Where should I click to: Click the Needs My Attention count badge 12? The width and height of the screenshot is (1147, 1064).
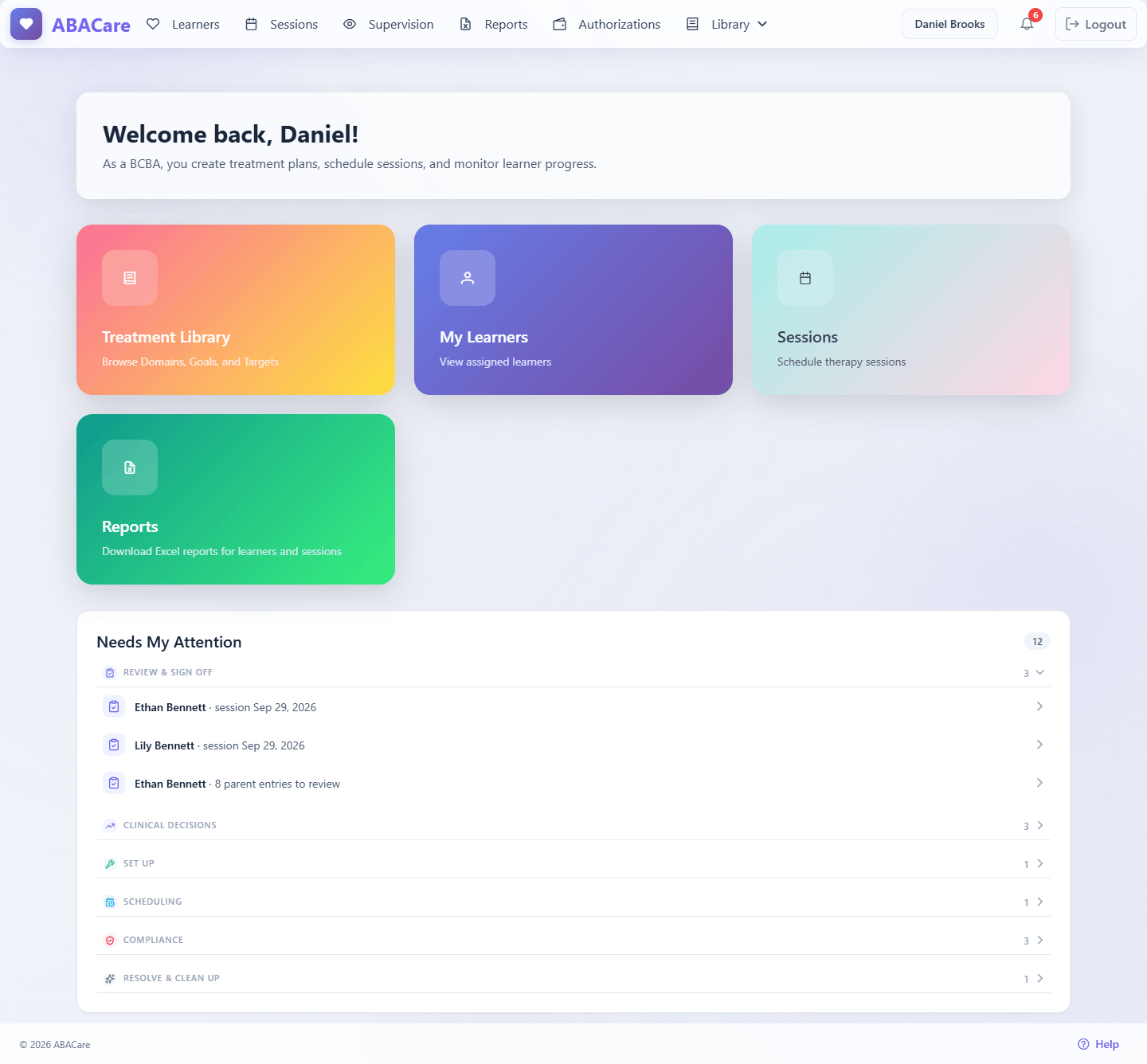coord(1037,641)
